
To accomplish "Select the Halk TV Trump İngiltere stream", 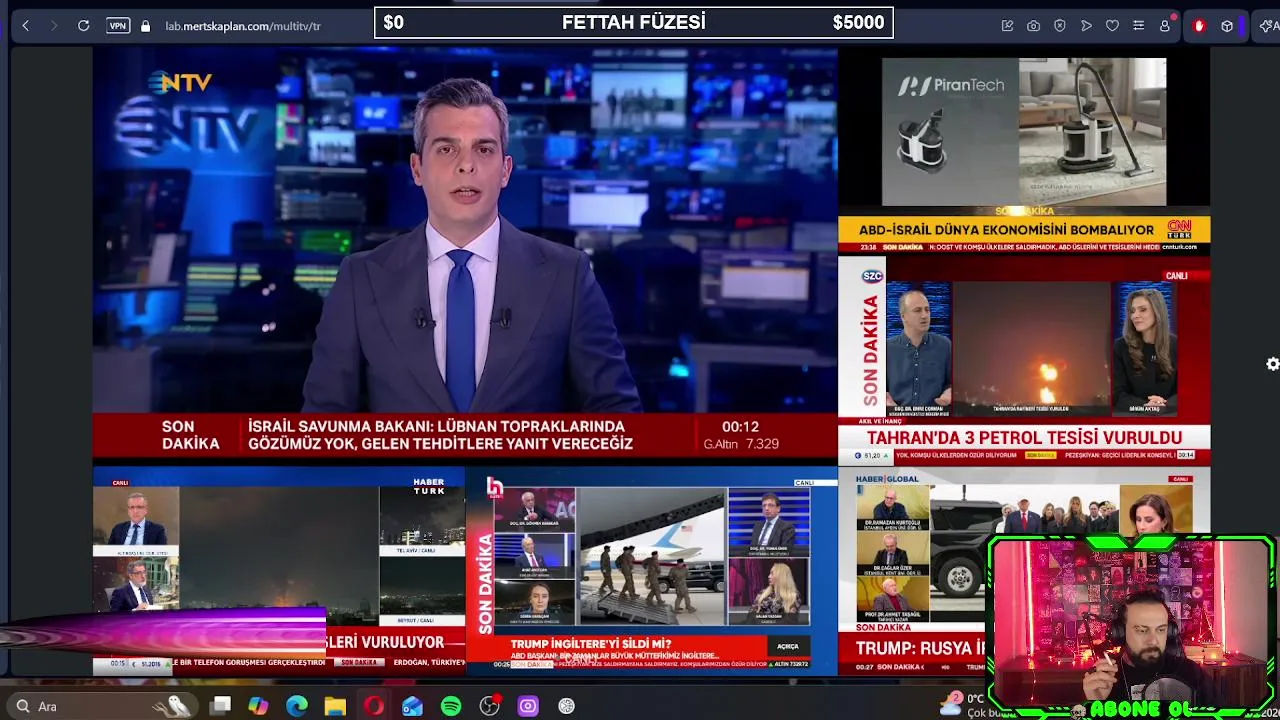I will click(x=651, y=572).
